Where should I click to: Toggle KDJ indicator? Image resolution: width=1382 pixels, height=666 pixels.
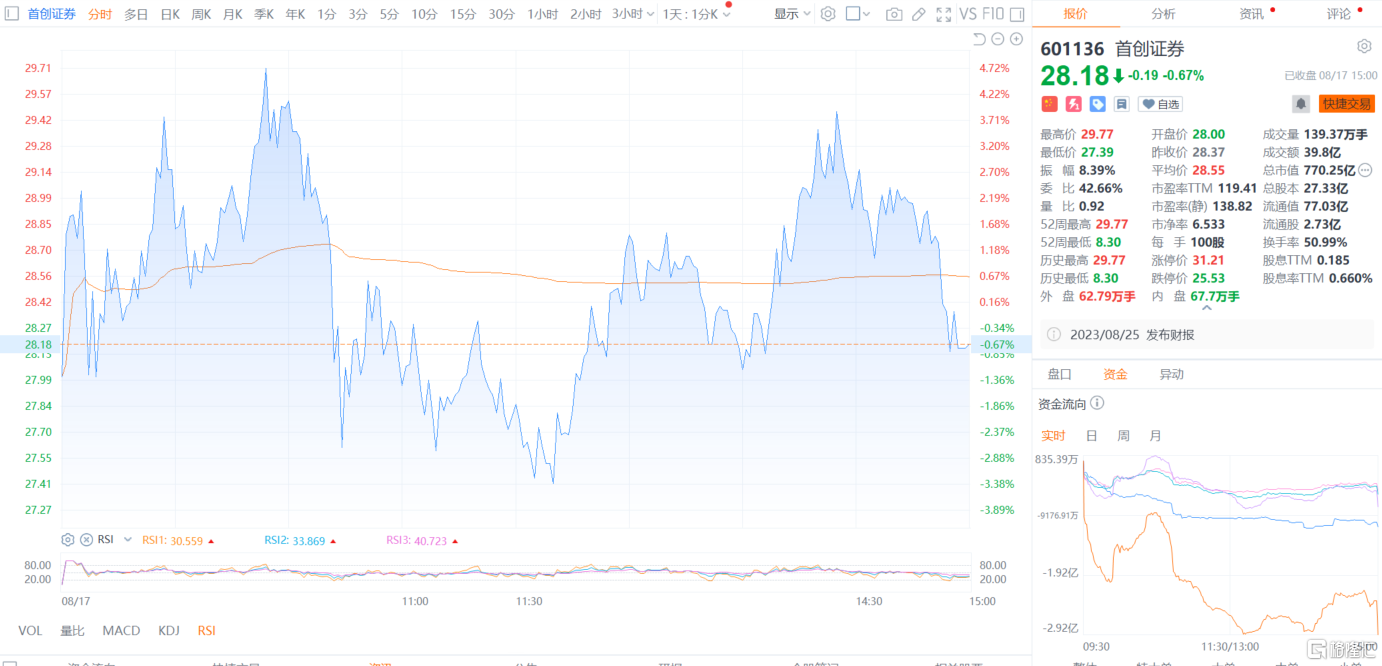169,631
